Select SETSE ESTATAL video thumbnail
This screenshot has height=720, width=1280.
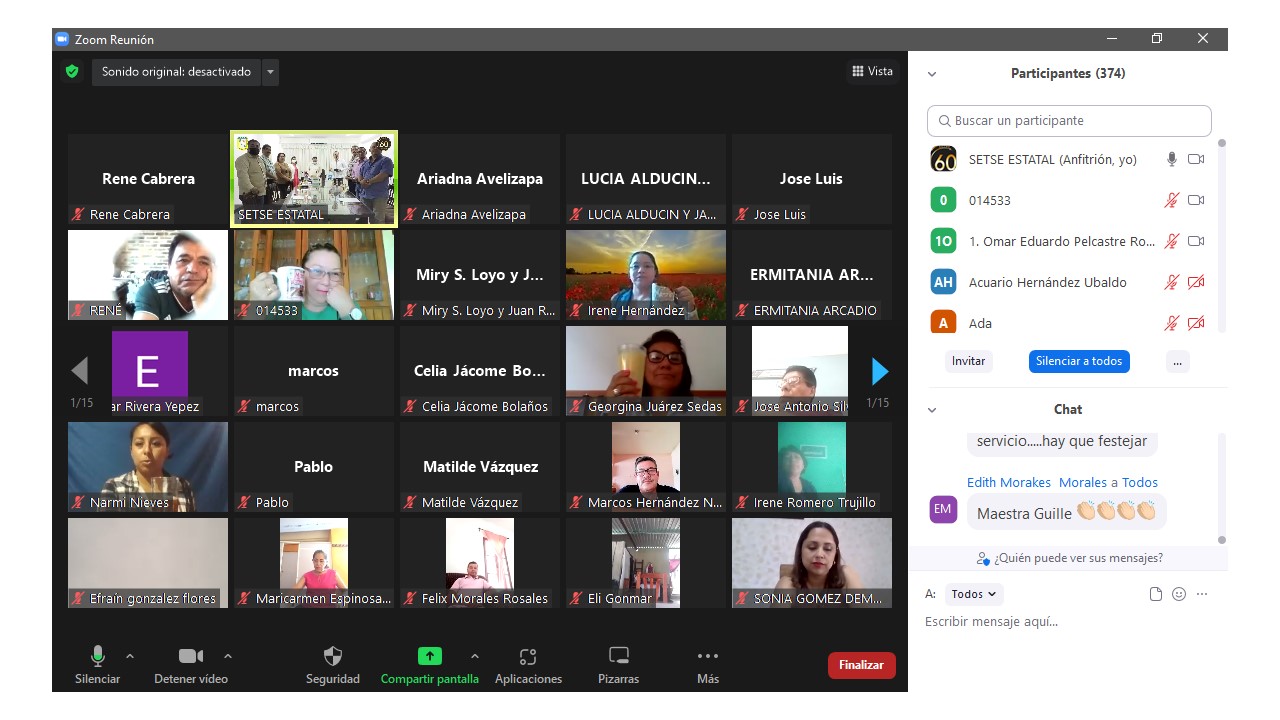point(314,179)
